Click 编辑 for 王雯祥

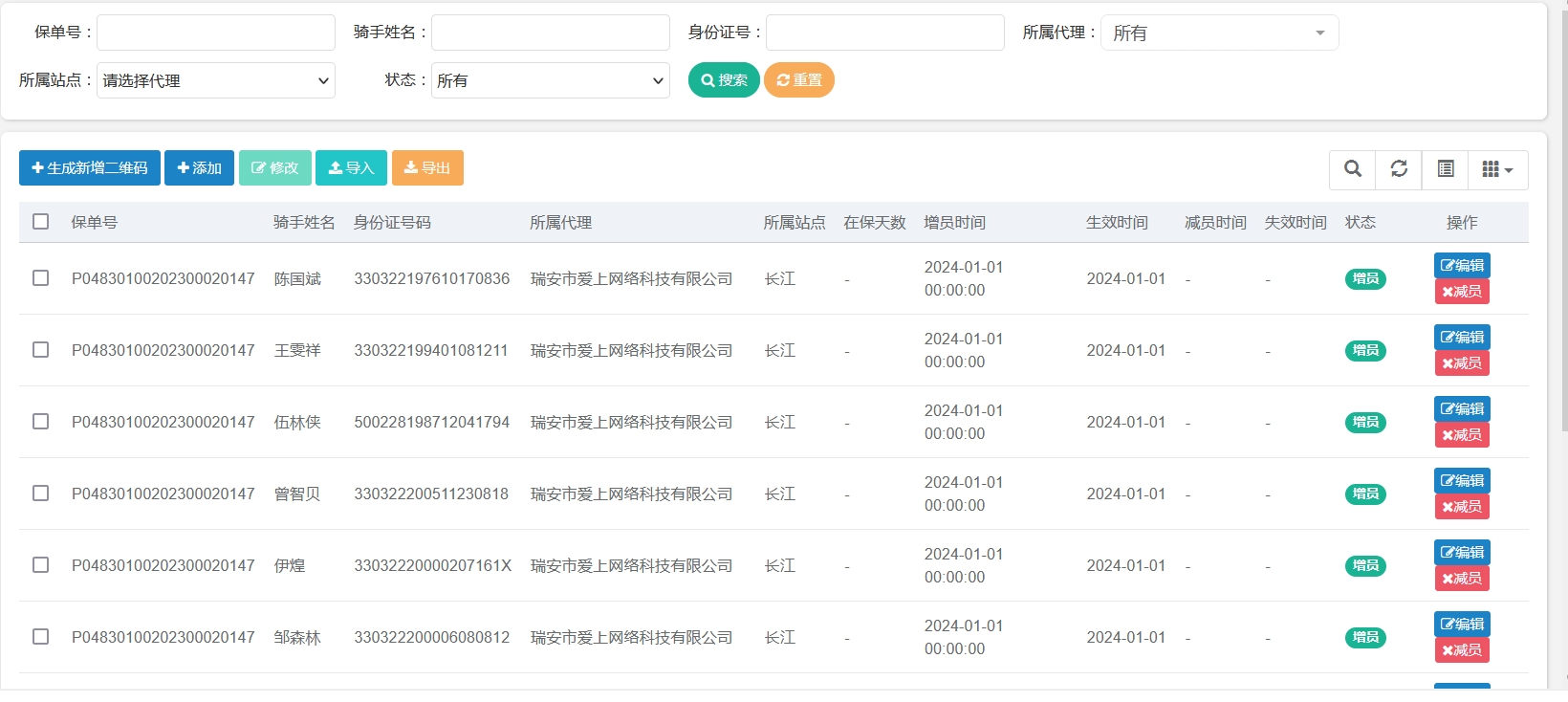click(x=1462, y=337)
